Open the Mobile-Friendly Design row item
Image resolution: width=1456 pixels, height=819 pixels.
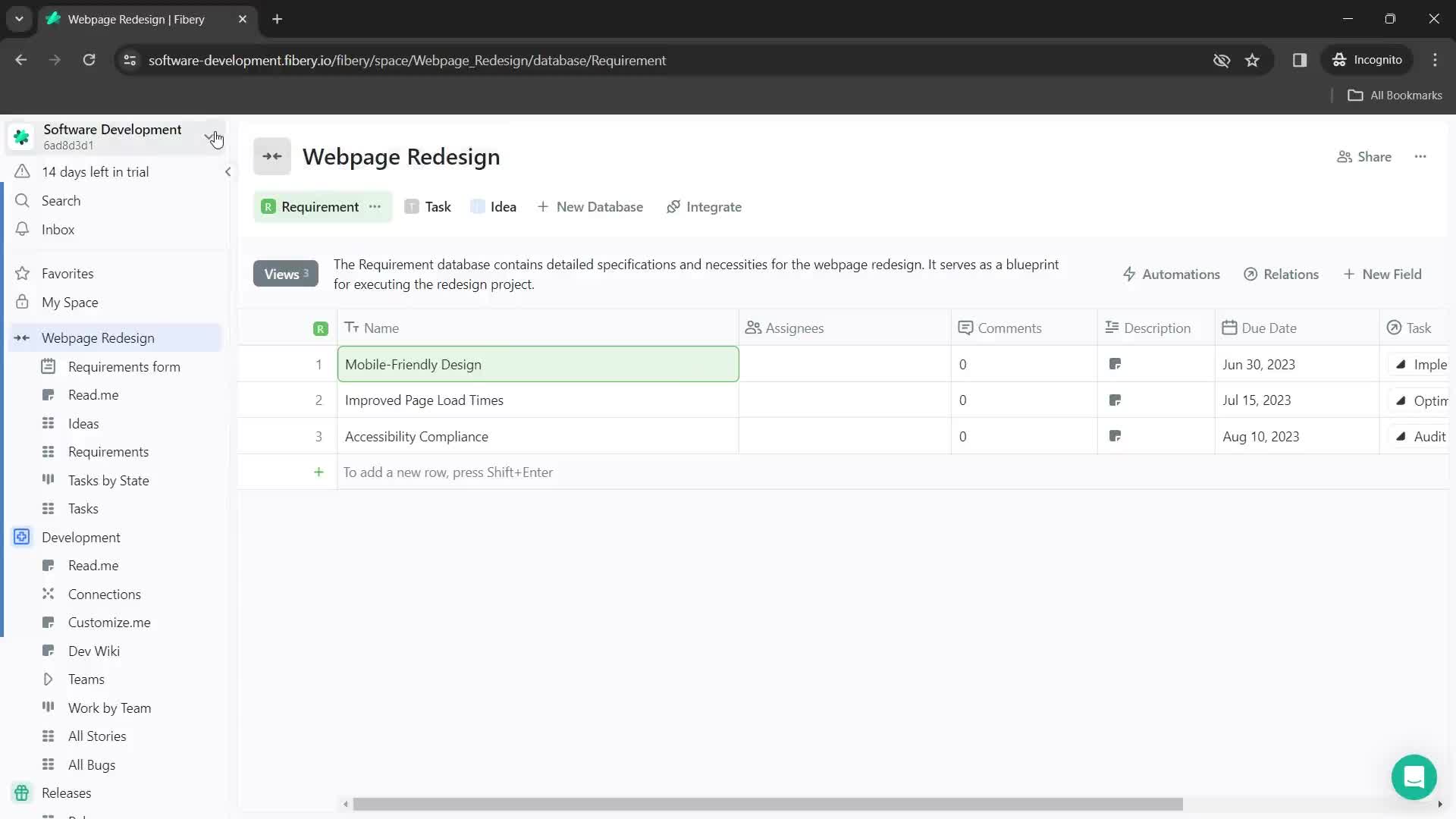tap(415, 364)
